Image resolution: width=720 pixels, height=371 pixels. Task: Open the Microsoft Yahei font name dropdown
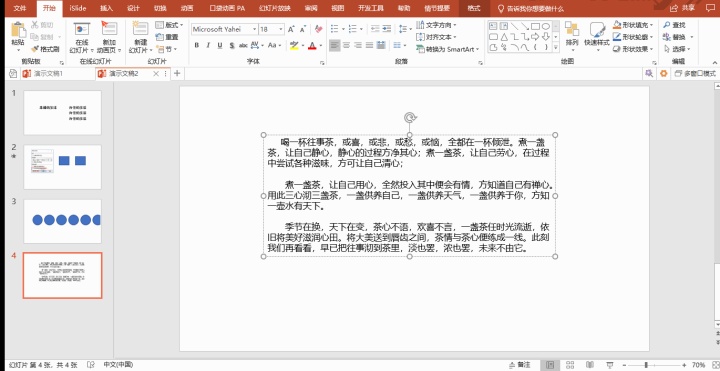254,29
